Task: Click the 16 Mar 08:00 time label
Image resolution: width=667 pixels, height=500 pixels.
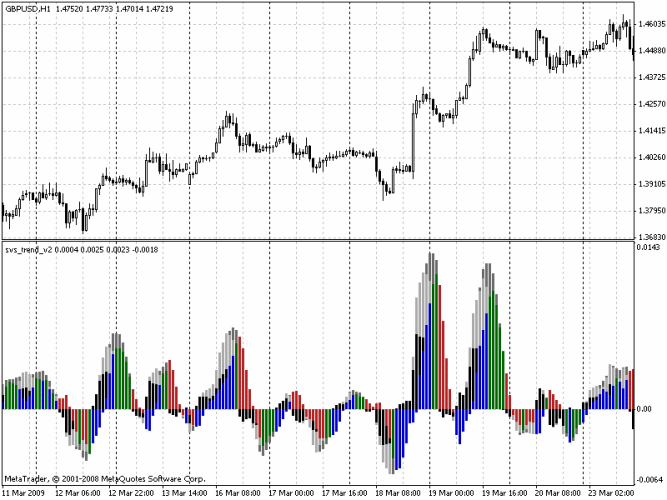Action: coord(238,493)
